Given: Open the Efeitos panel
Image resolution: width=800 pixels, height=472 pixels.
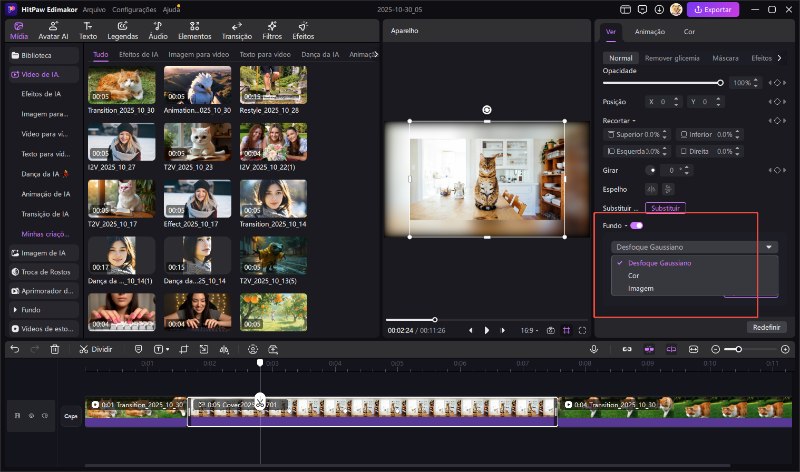Looking at the screenshot, I should (x=303, y=31).
